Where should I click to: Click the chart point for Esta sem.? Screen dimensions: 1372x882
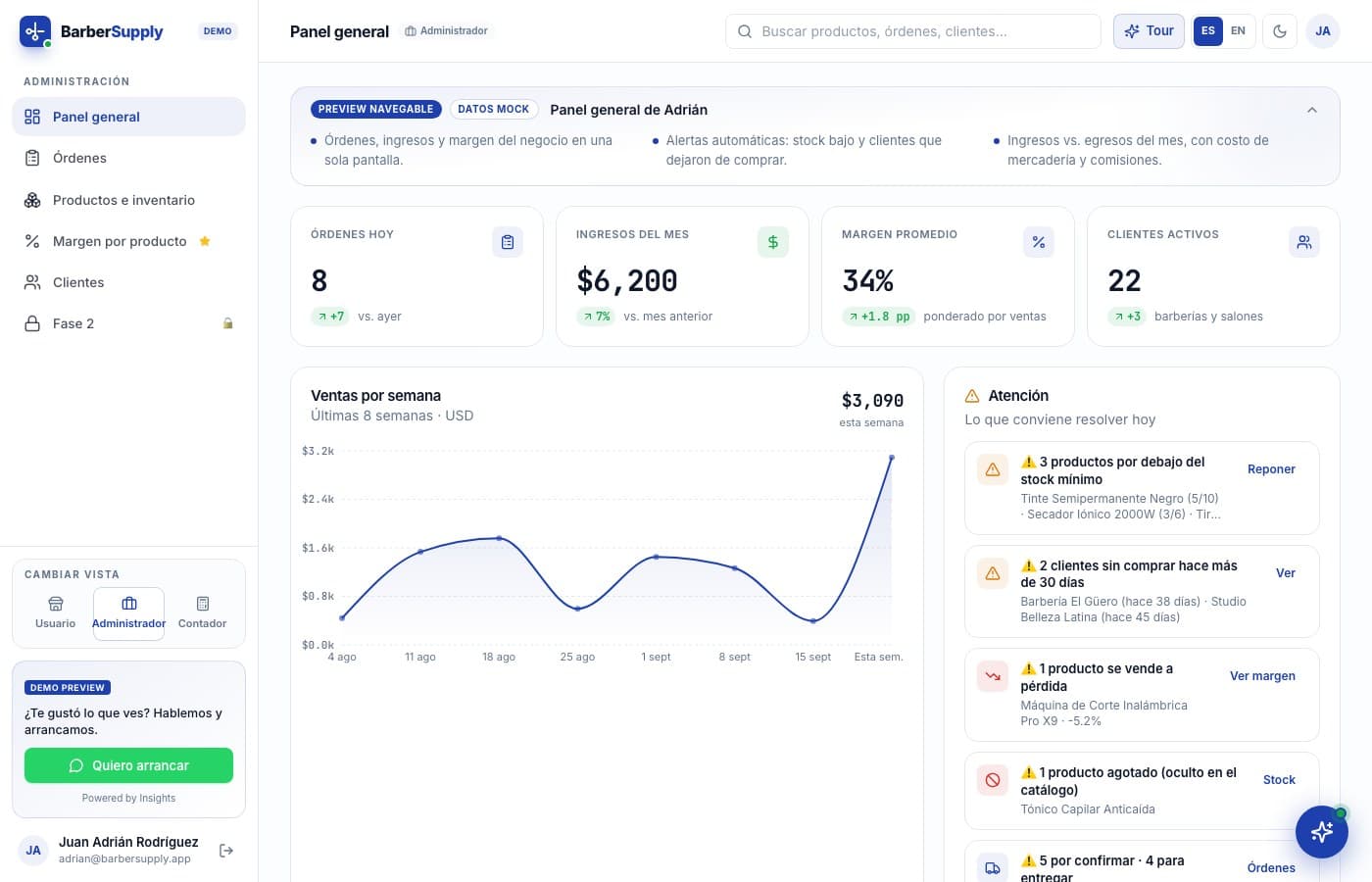tap(892, 458)
